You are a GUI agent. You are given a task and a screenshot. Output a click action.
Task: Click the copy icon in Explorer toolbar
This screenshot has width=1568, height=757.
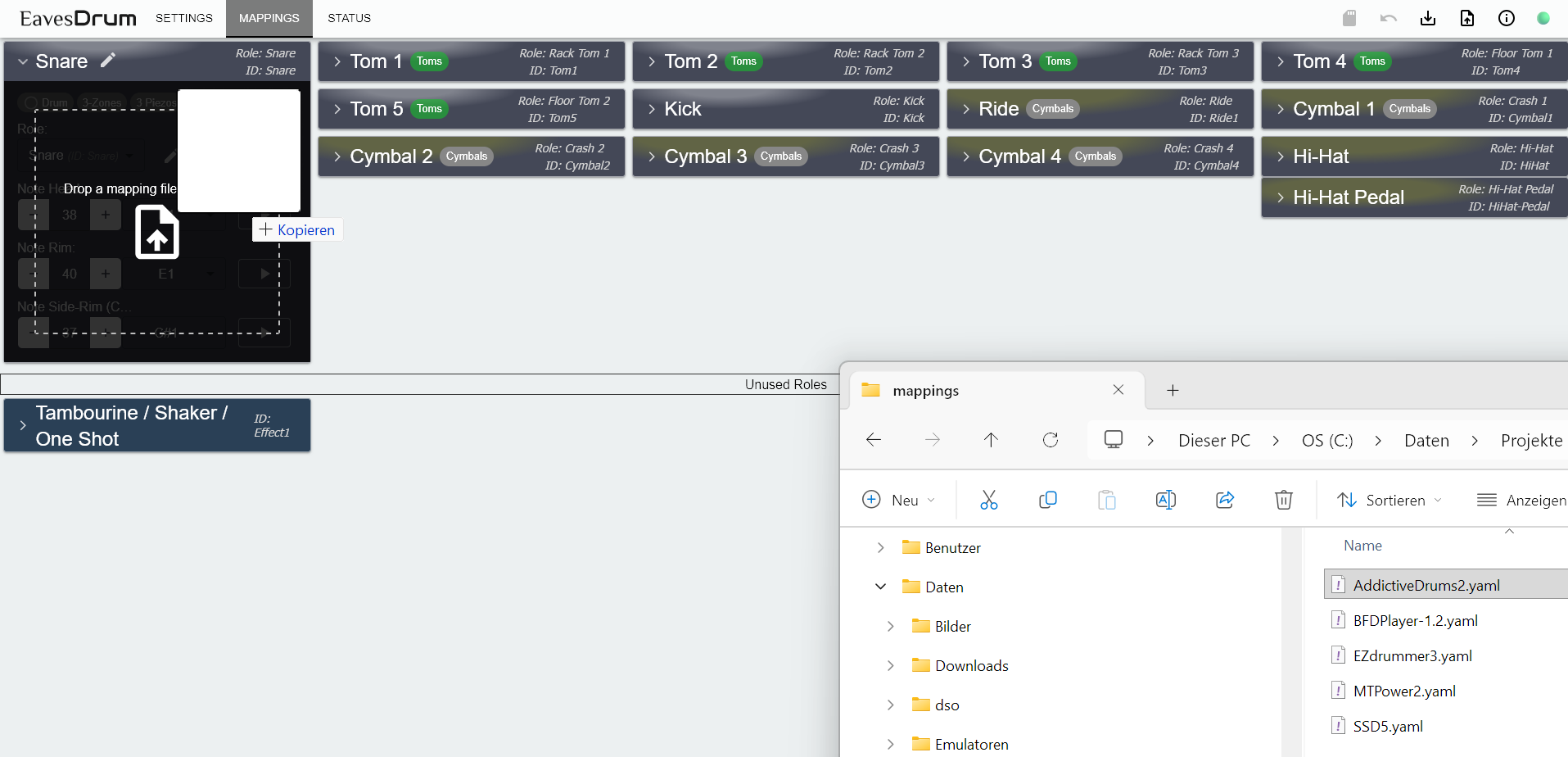[1048, 500]
